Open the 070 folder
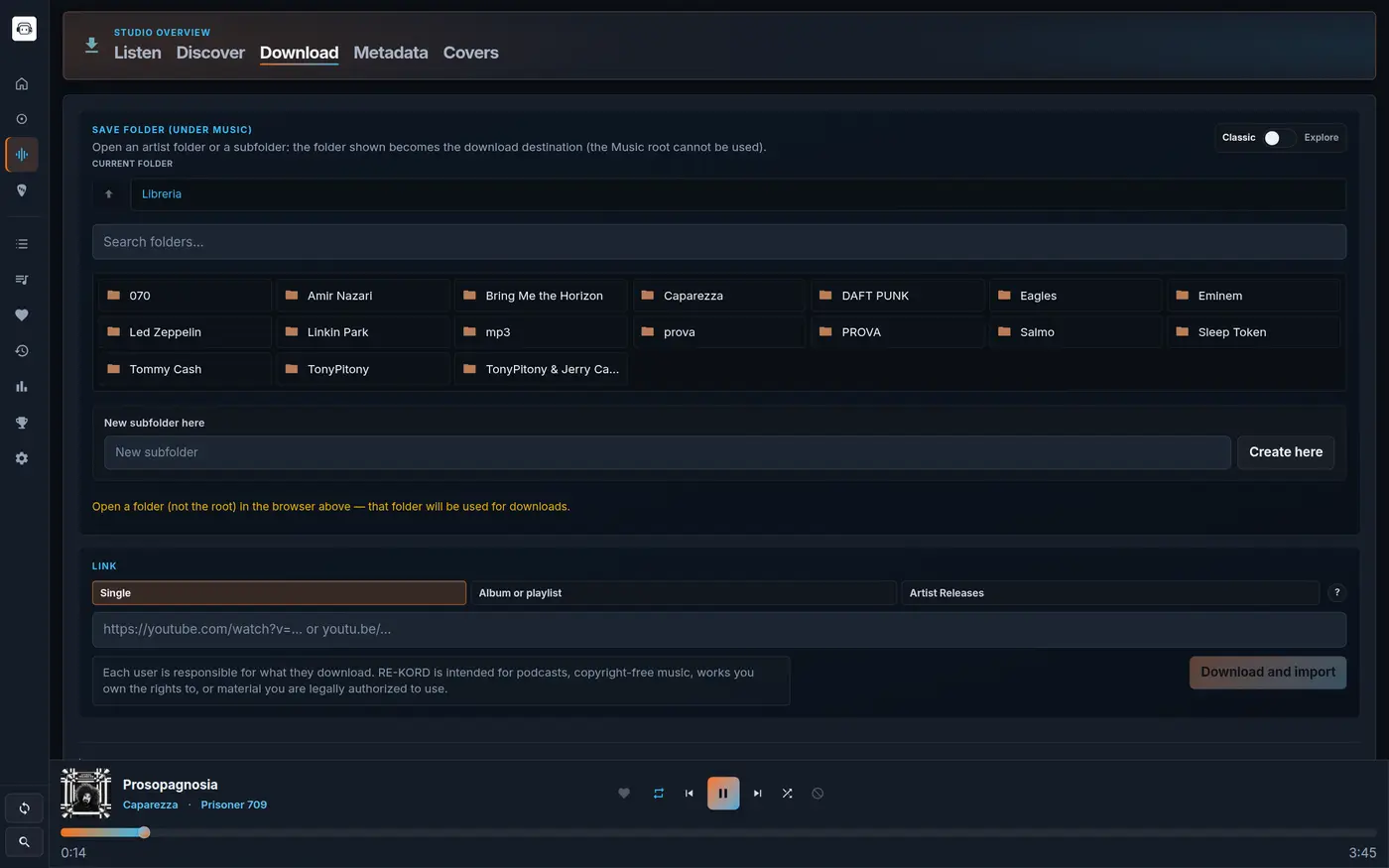The image size is (1389, 868). pyautogui.click(x=185, y=296)
